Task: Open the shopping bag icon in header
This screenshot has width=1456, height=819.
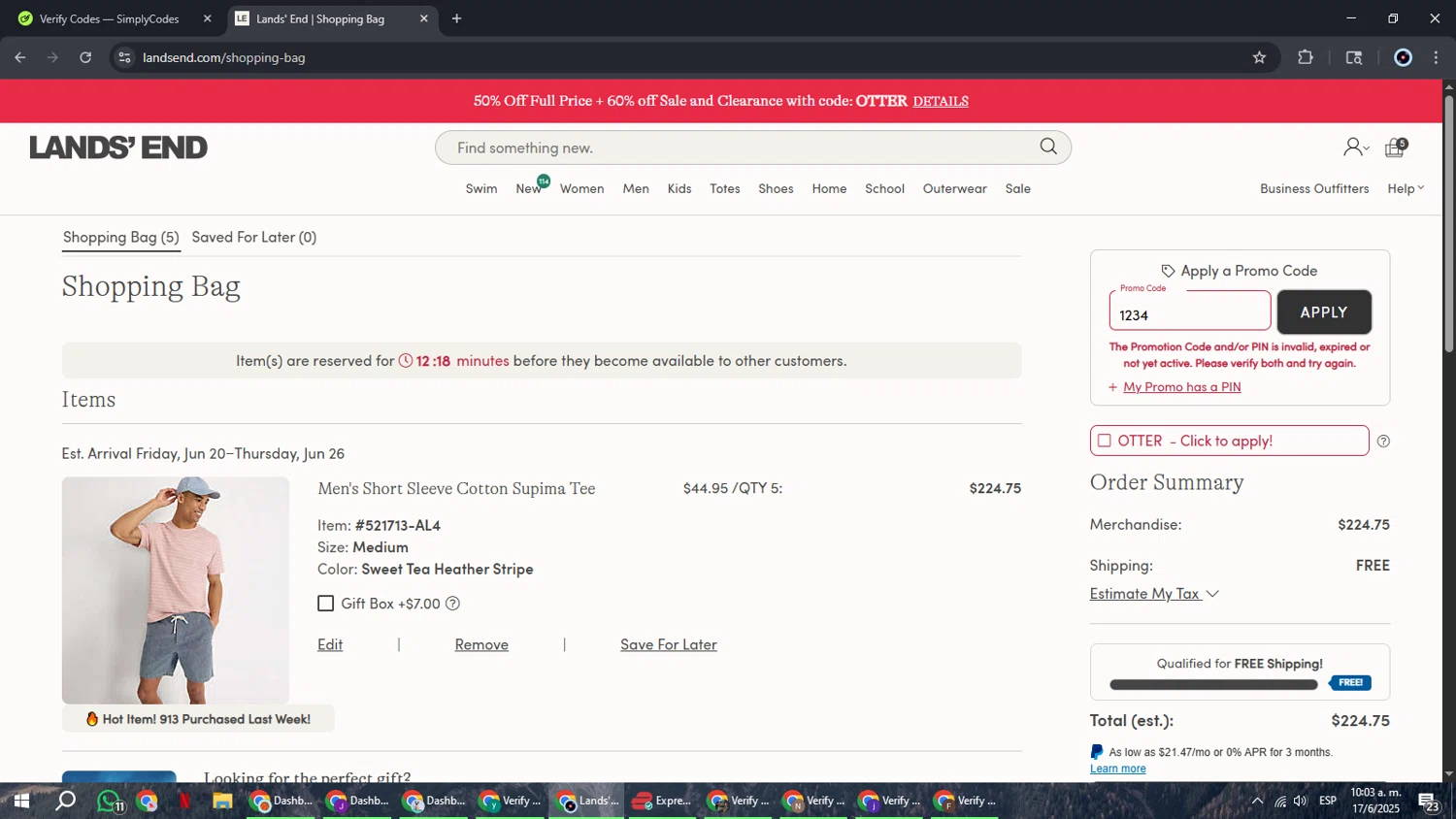Action: [1396, 147]
